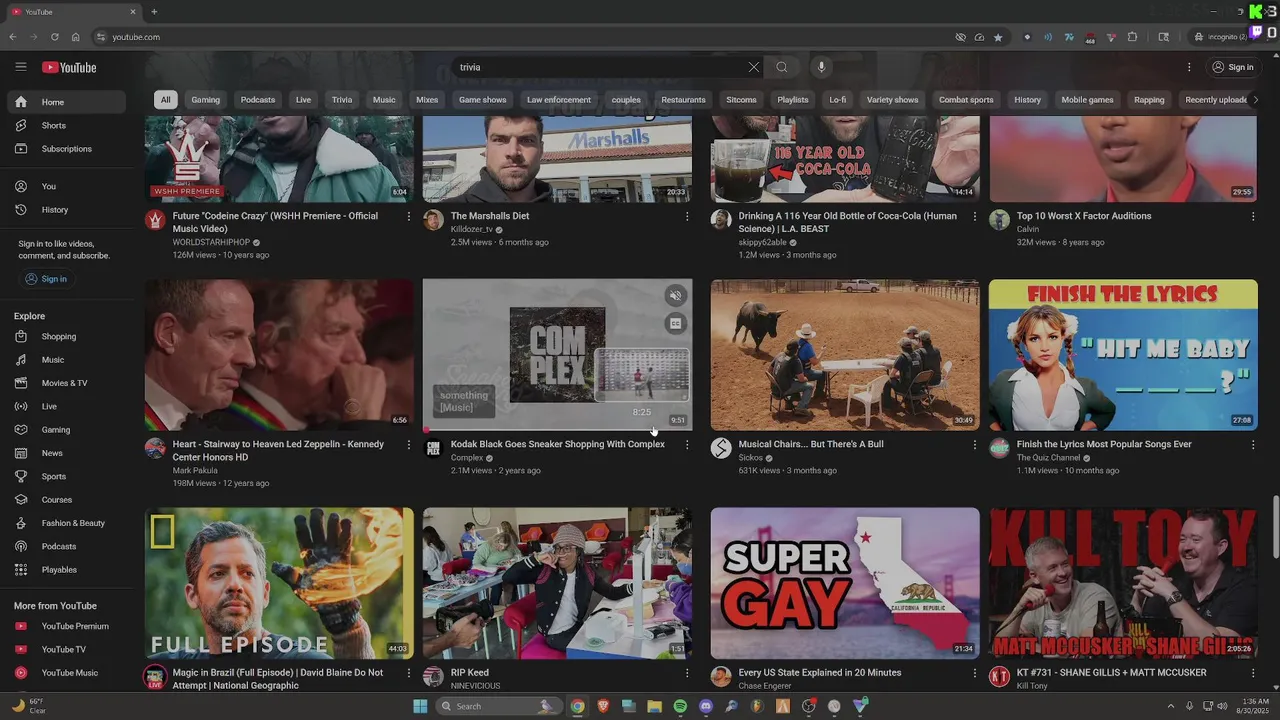This screenshot has width=1280, height=720.
Task: Start voice search with microphone icon
Action: 821,67
